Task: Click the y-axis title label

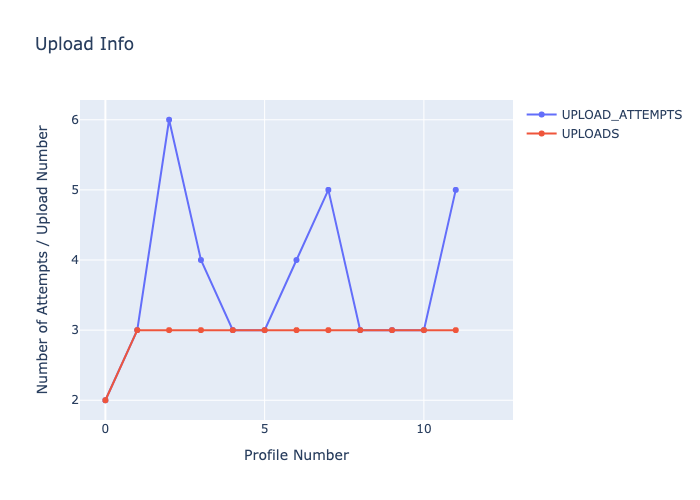Action: click(43, 259)
